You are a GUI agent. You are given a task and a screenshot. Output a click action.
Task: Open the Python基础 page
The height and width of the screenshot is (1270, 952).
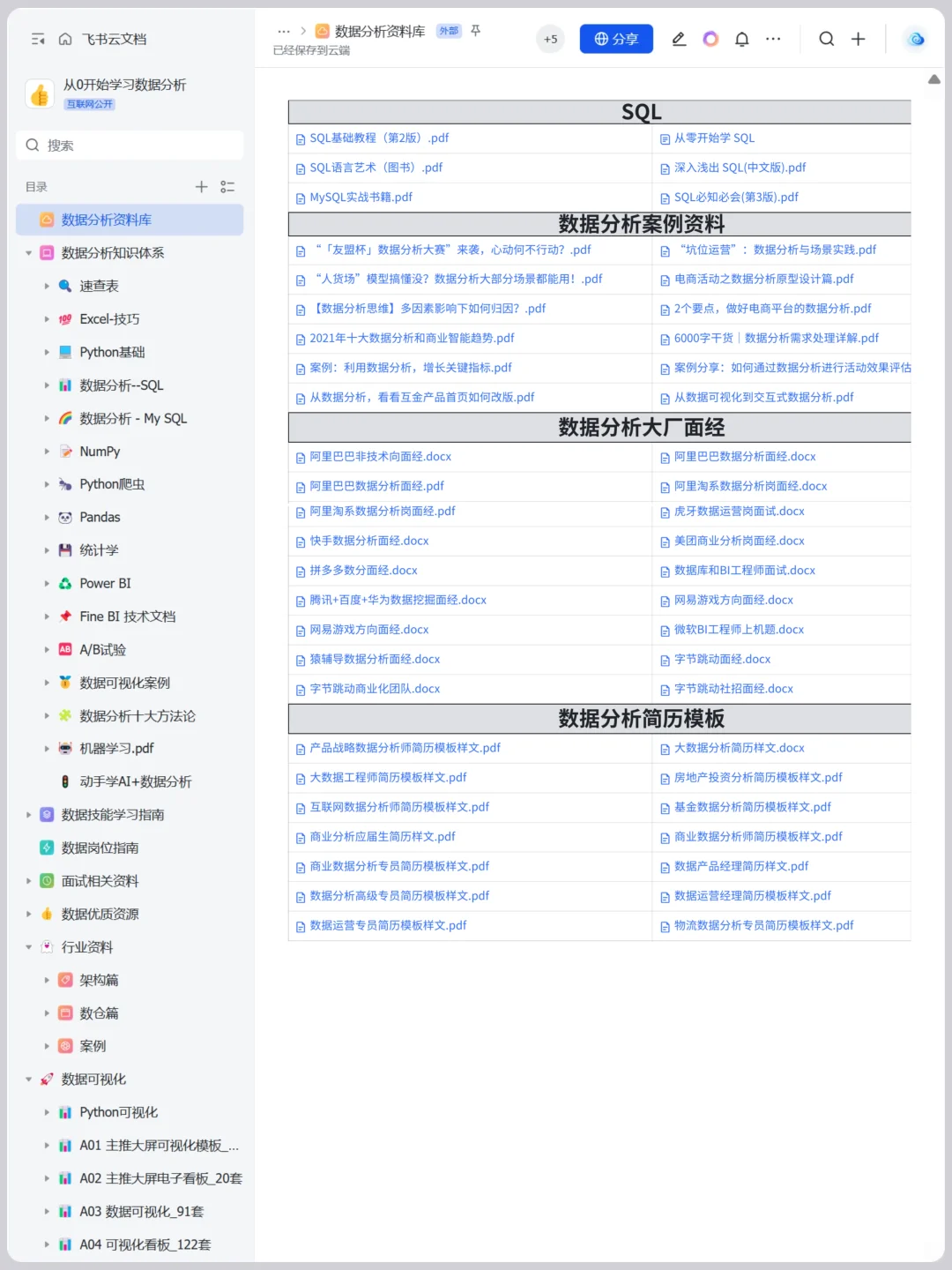tap(112, 352)
